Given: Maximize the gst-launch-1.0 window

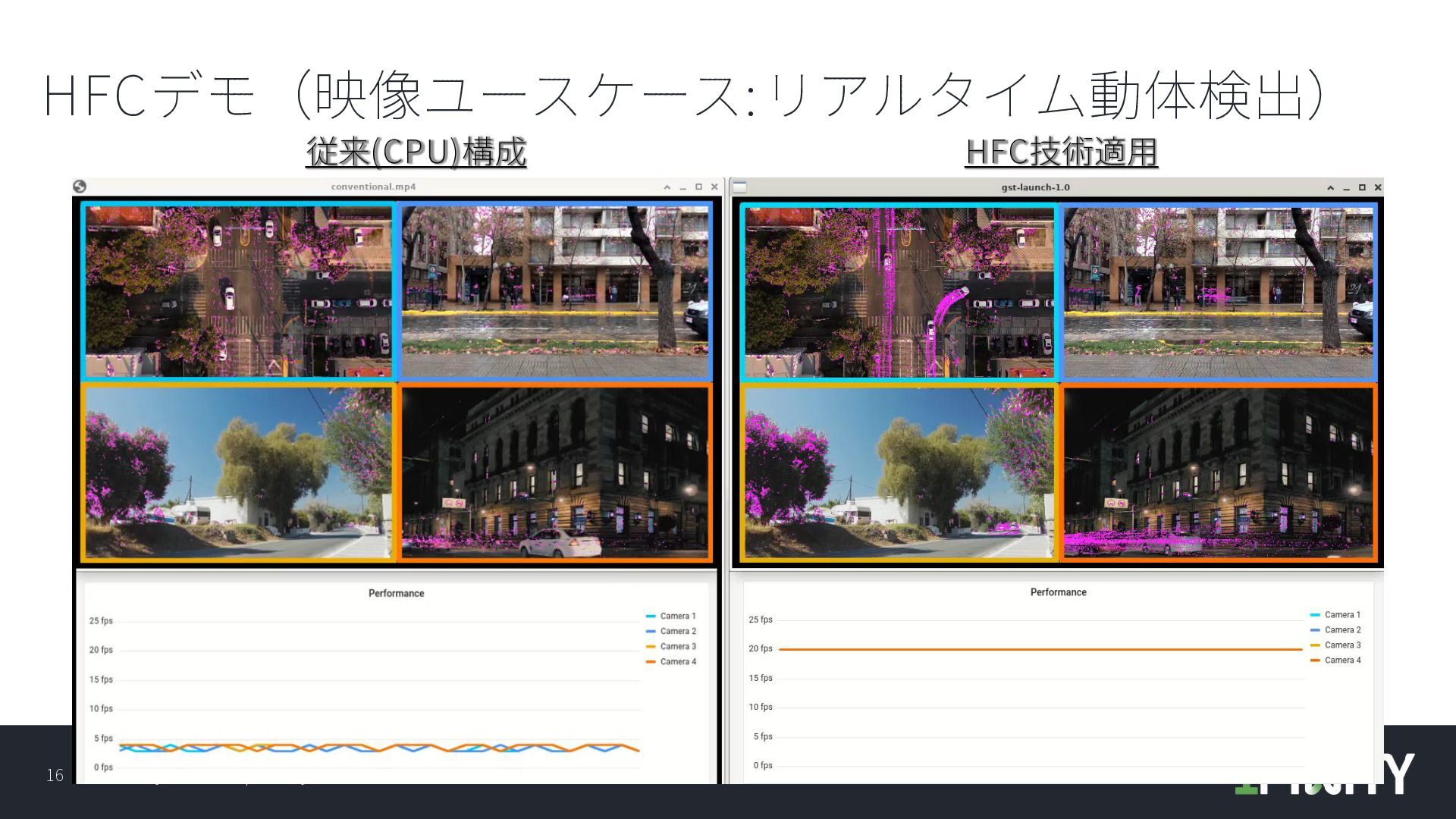Looking at the screenshot, I should coord(1362,188).
